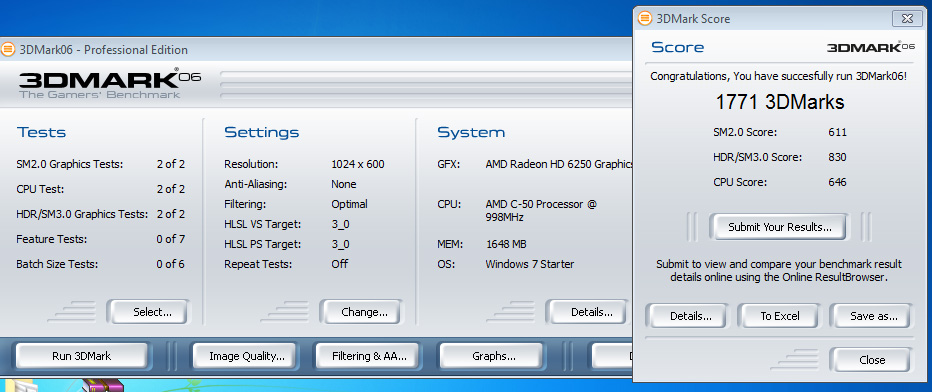
Task: Click the HLSL PS Target value 3_0
Action: point(341,244)
